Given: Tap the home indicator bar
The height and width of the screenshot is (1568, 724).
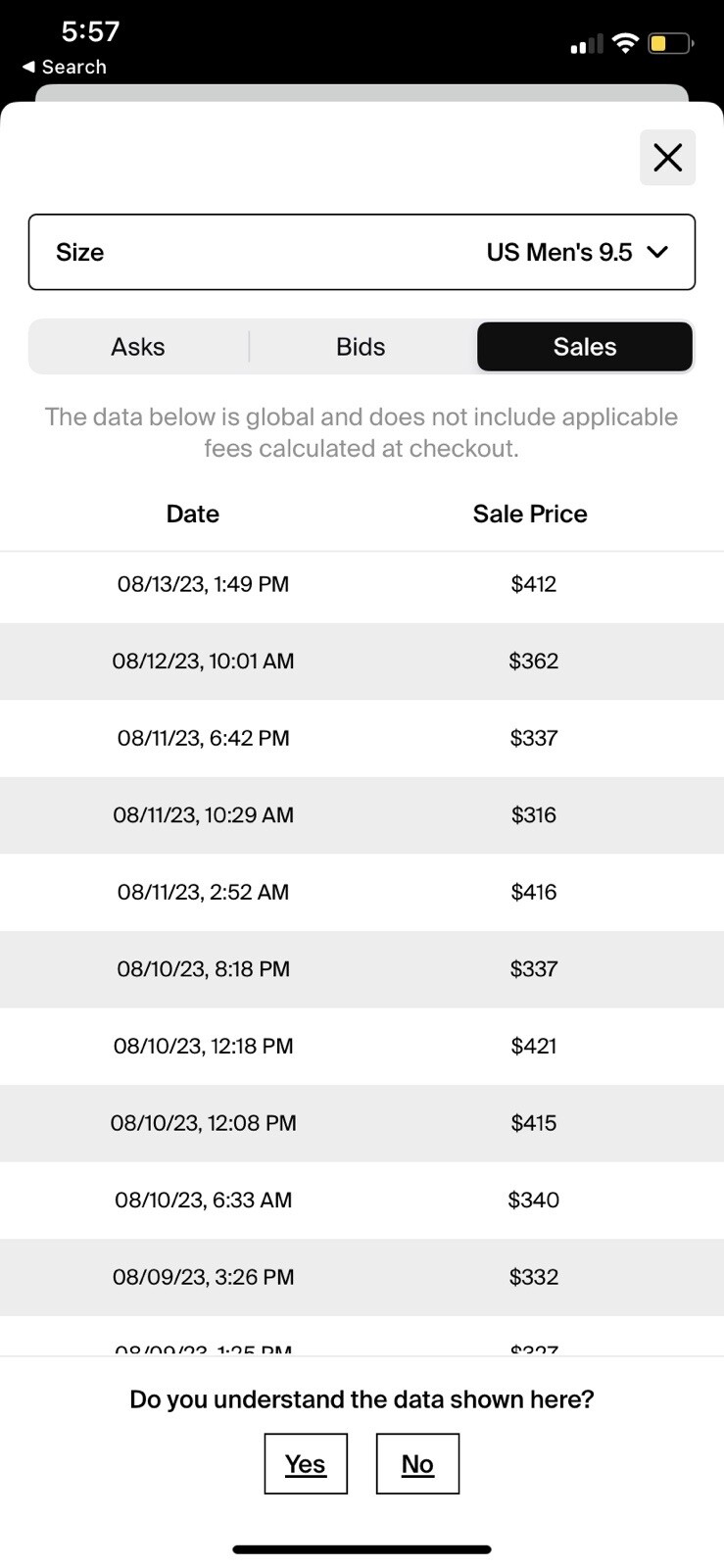Looking at the screenshot, I should 362,1549.
